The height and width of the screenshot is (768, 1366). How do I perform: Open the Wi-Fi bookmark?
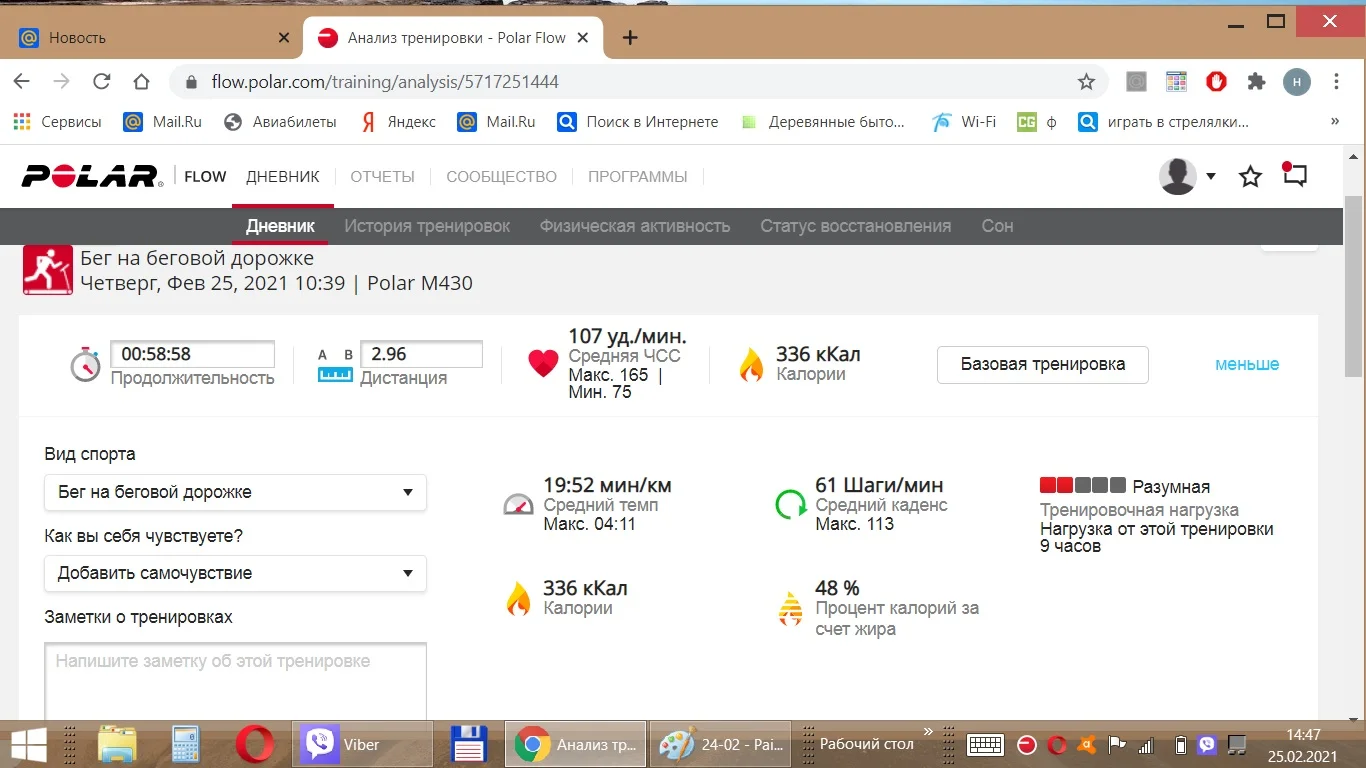click(x=964, y=122)
